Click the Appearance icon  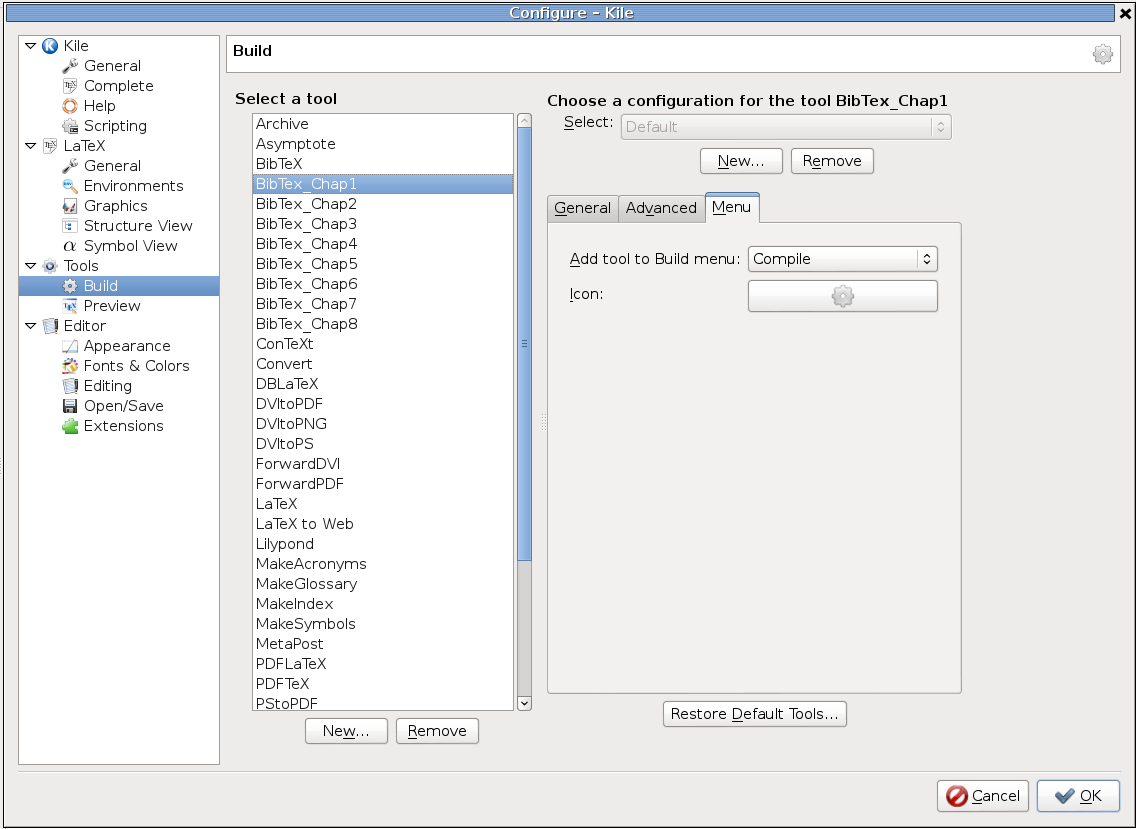tap(70, 346)
